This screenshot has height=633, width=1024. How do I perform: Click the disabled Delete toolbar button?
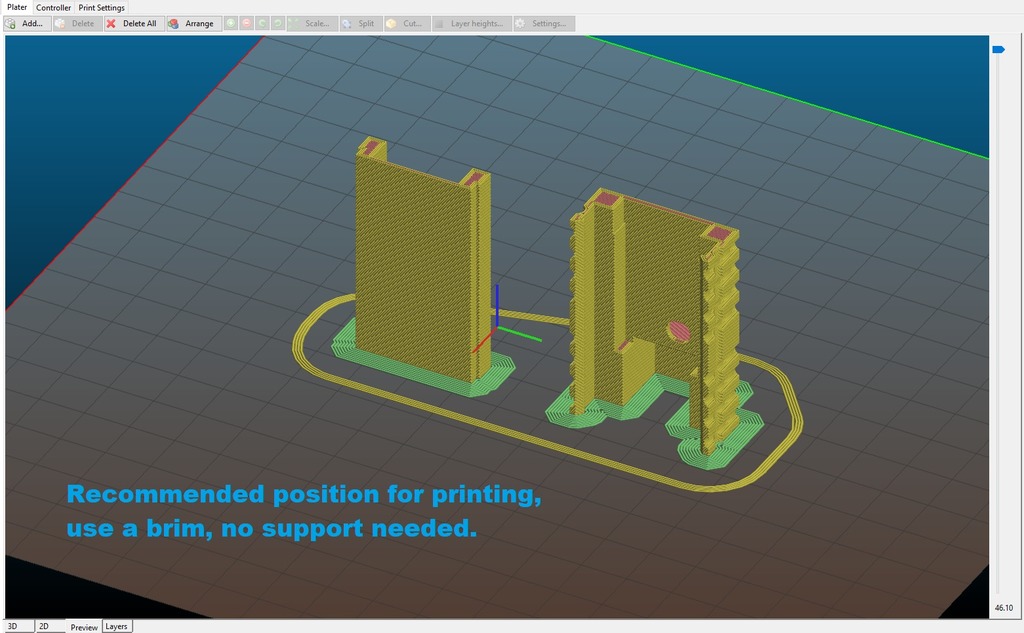point(76,23)
